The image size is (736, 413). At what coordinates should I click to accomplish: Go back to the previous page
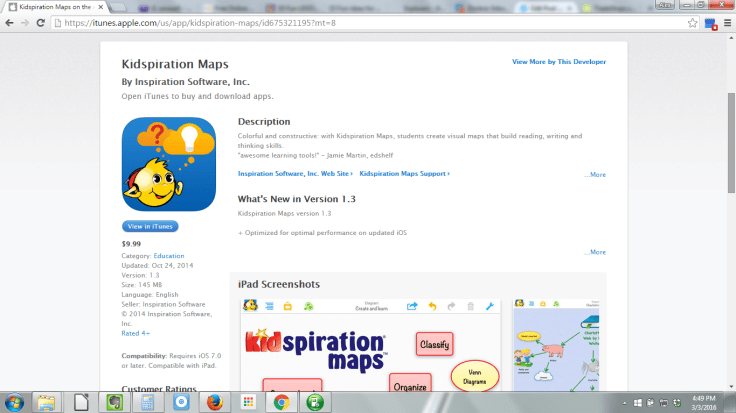tap(9, 23)
